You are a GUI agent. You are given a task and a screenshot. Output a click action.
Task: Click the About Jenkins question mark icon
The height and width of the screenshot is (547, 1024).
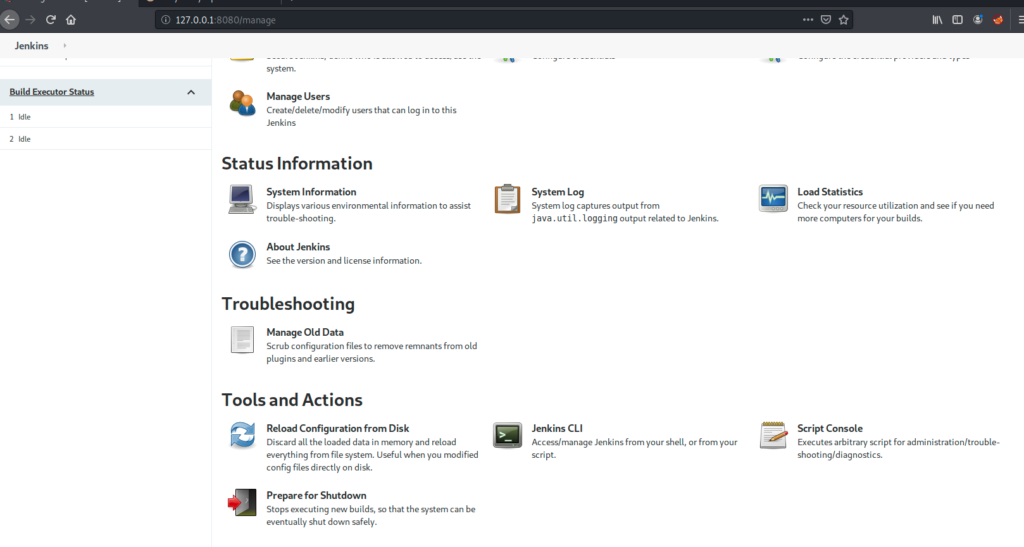[x=242, y=255]
